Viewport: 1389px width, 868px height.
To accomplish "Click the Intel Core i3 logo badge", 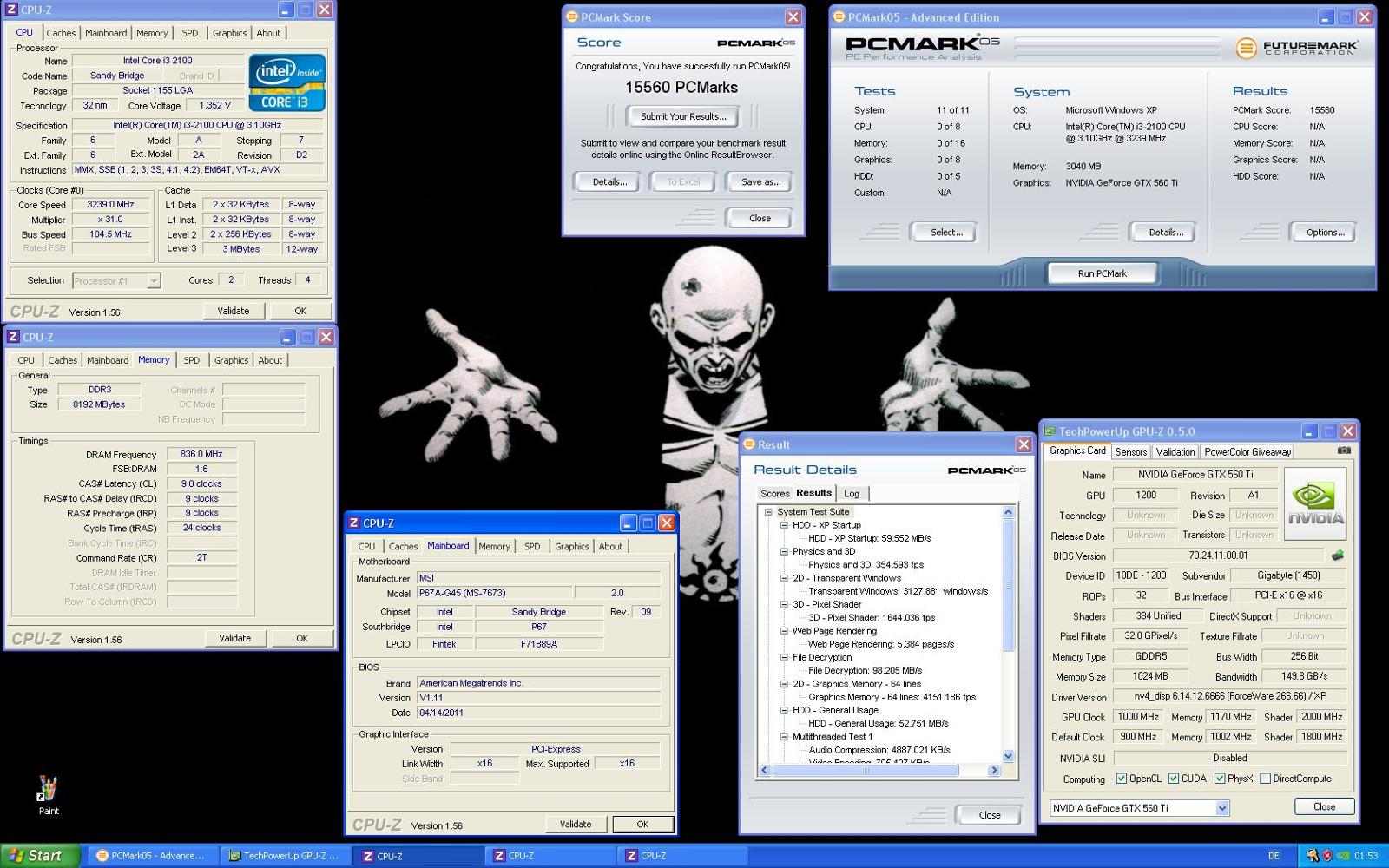I will coord(287,82).
